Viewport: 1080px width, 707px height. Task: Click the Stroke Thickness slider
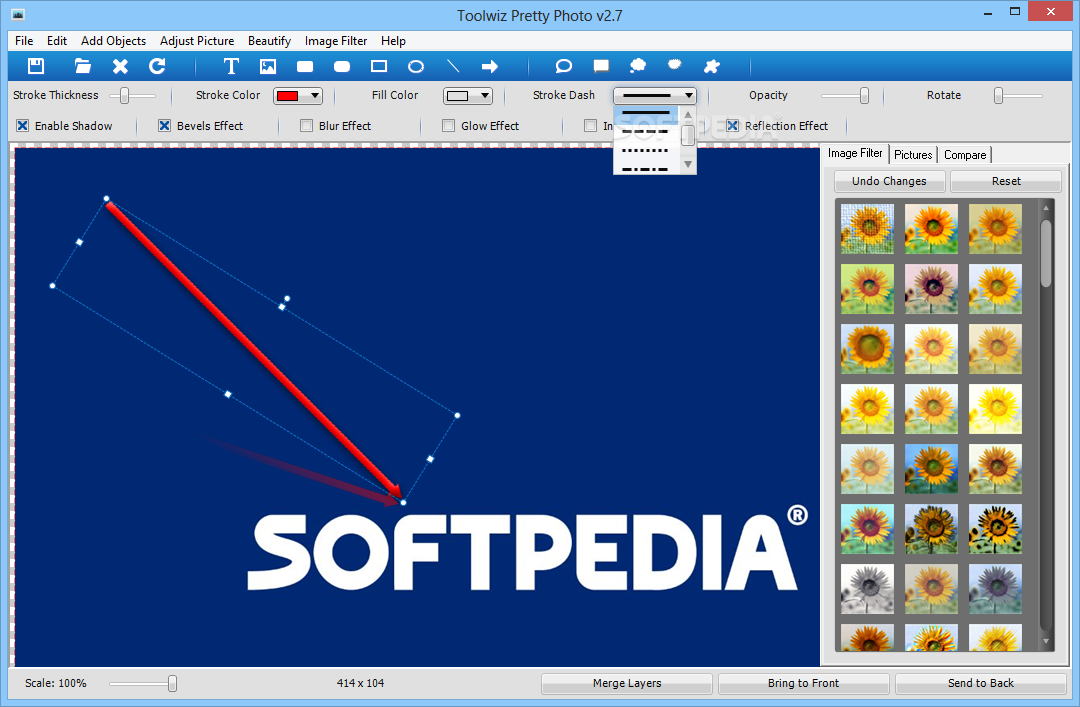(x=132, y=95)
